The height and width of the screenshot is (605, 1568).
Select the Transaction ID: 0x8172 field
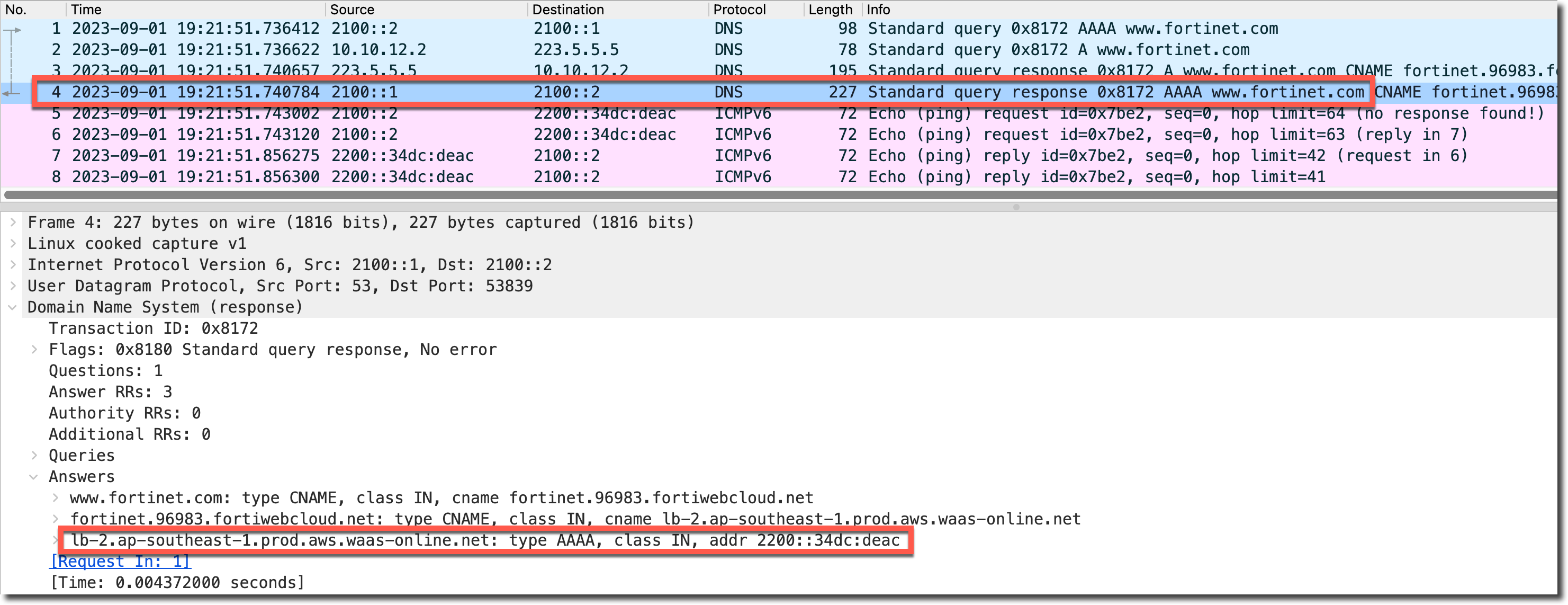click(x=154, y=328)
